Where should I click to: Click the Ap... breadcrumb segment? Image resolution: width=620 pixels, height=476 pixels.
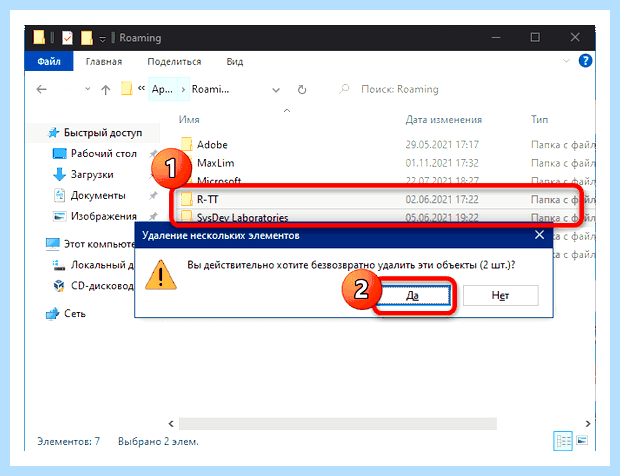(x=162, y=89)
